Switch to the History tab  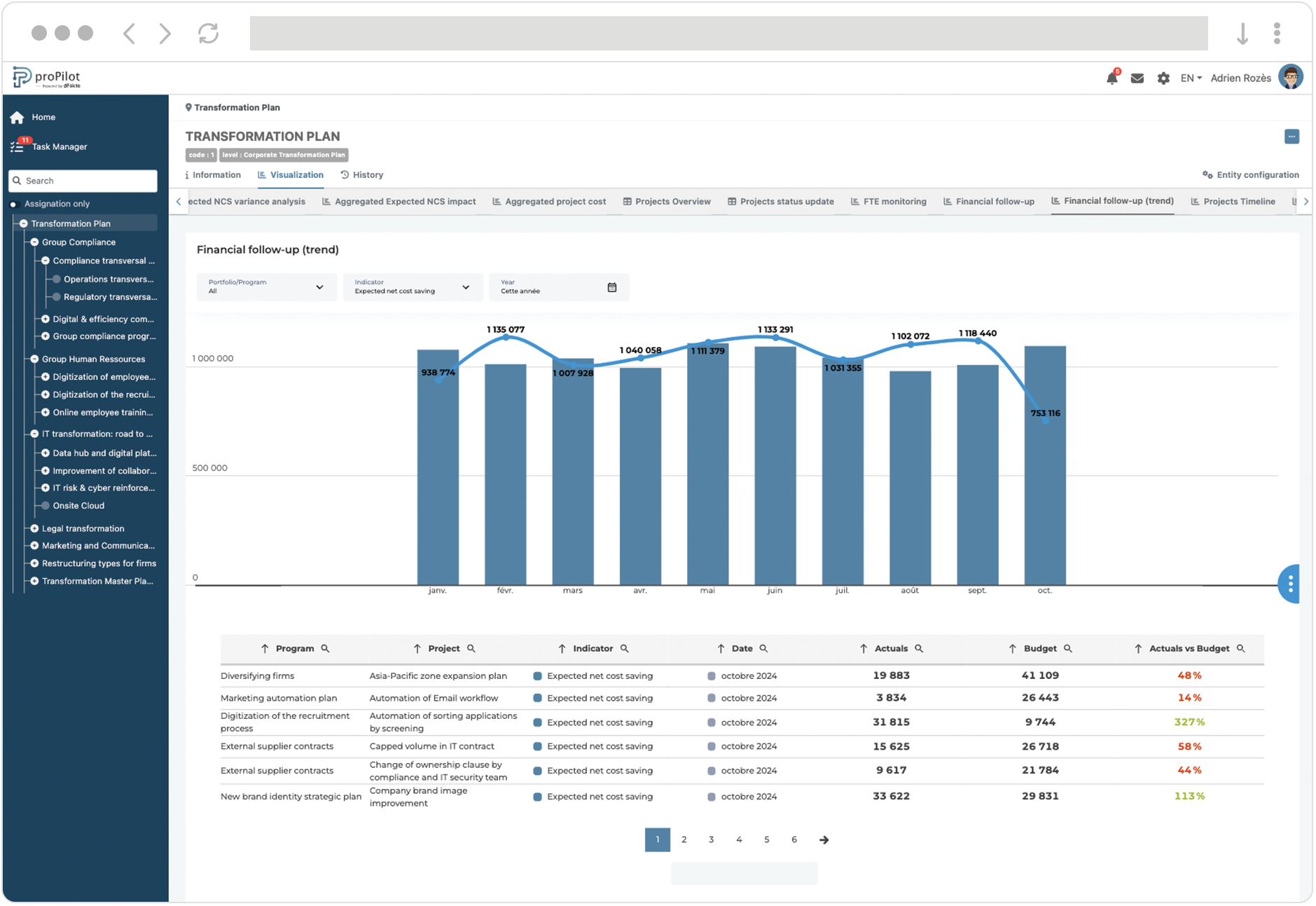362,175
